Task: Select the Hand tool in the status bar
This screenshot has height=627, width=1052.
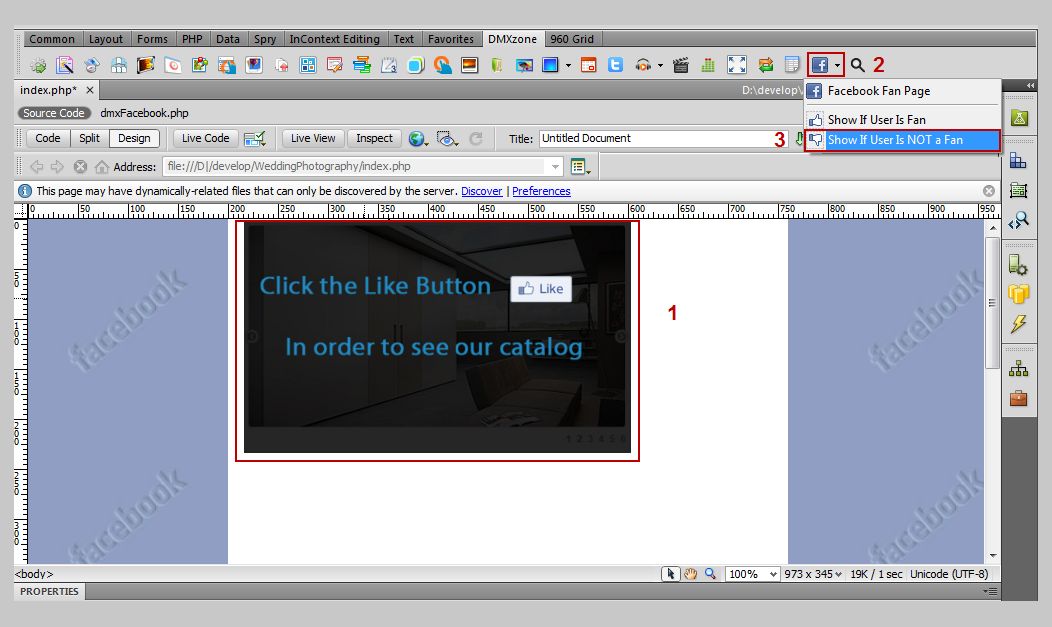Action: (690, 574)
